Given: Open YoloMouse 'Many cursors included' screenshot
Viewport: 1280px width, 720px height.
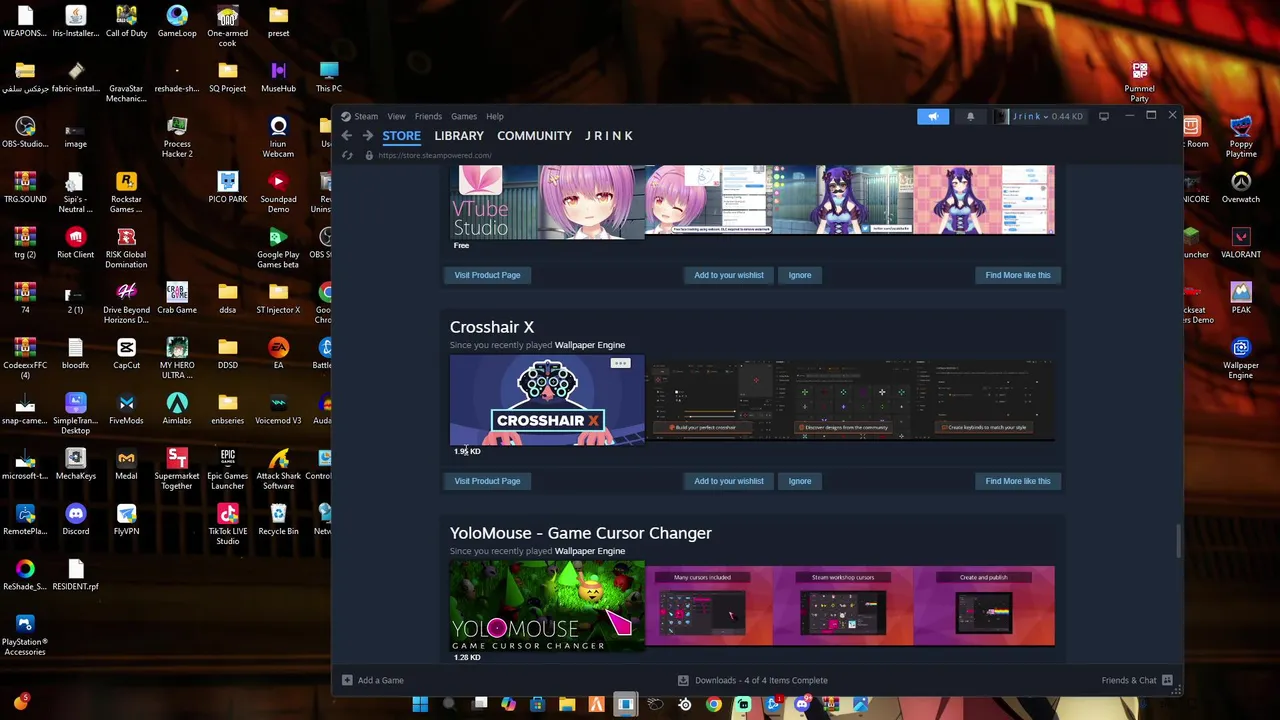Looking at the screenshot, I should [x=710, y=606].
